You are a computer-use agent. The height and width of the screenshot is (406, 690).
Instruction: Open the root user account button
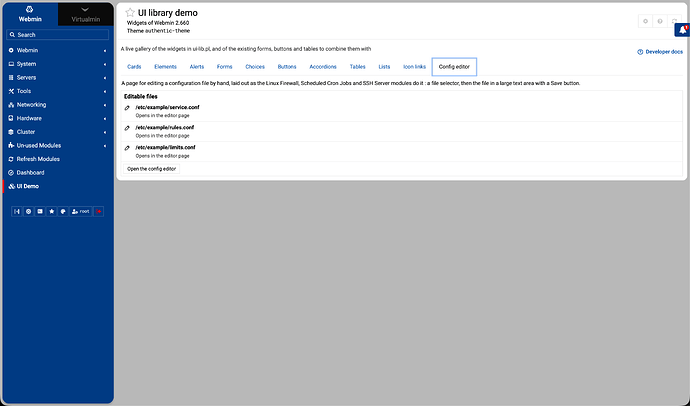point(81,212)
